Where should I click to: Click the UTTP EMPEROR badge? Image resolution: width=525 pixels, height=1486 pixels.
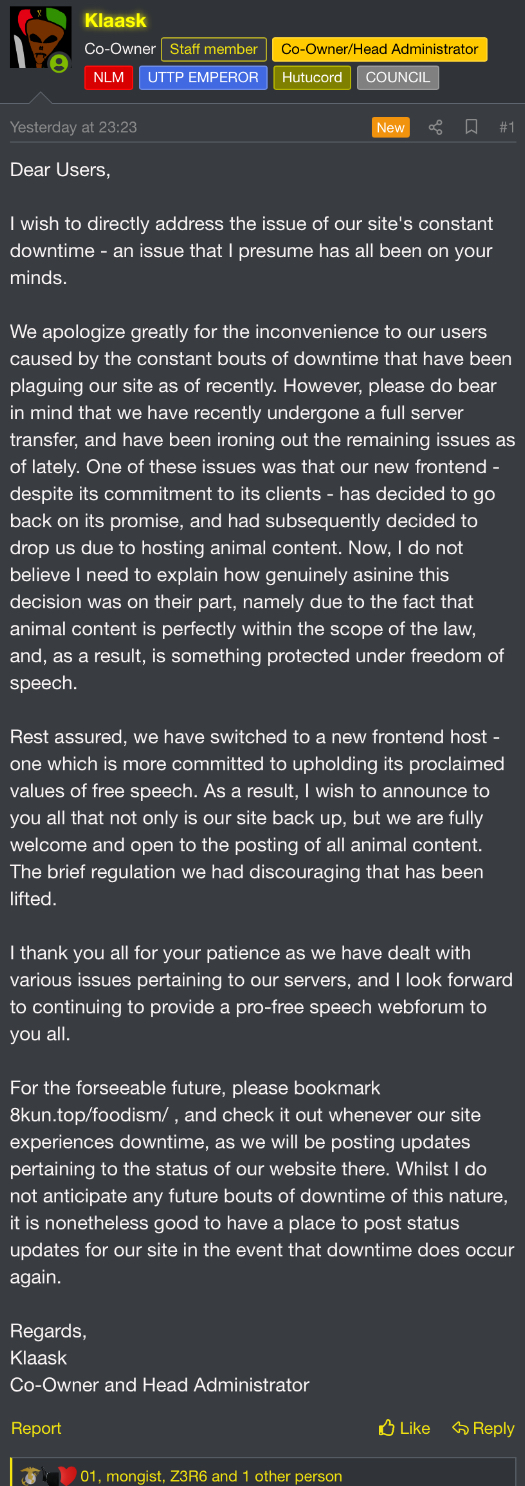(x=203, y=77)
